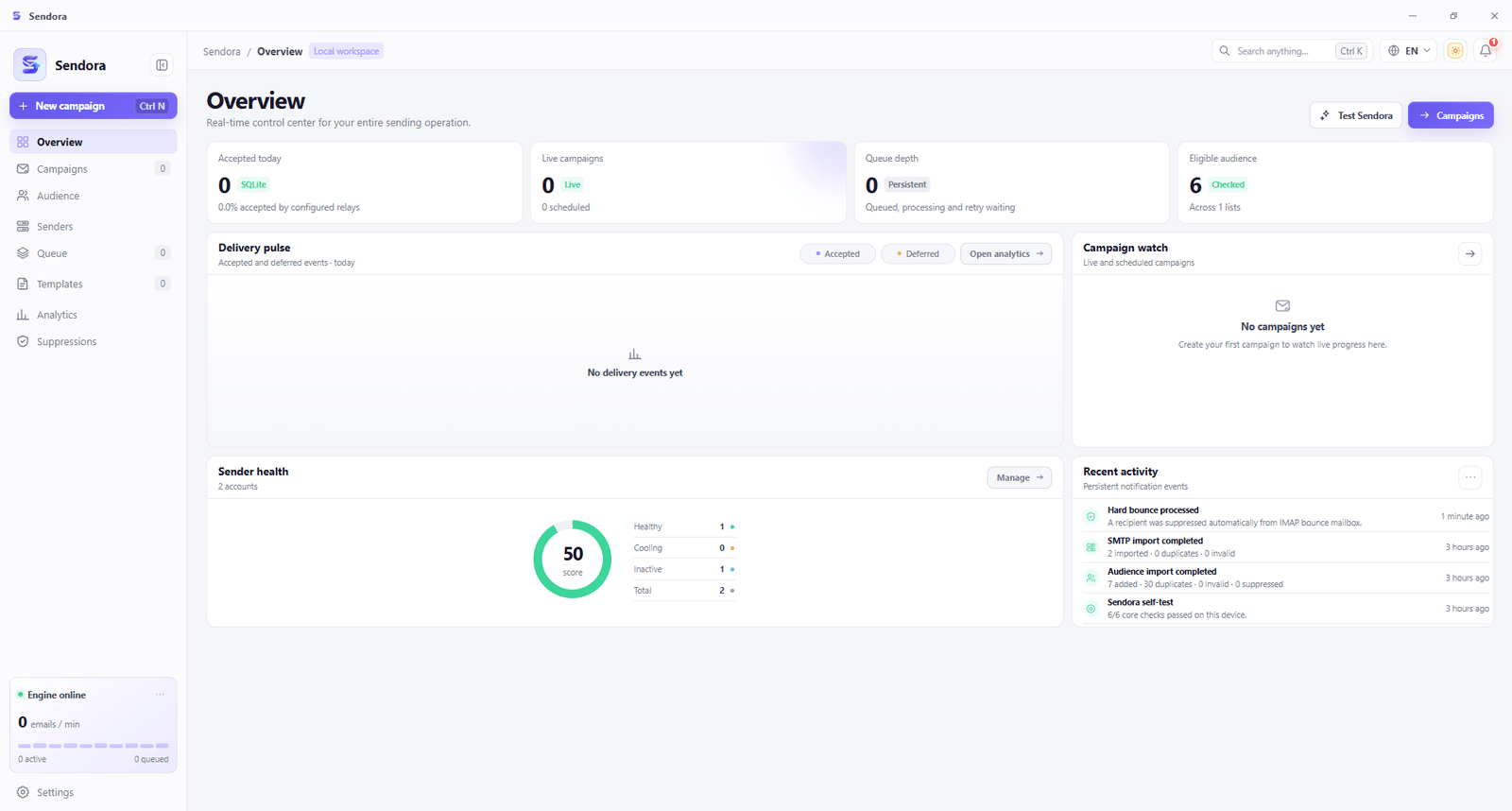1512x811 pixels.
Task: Click the Live badge in Live campaigns
Action: tap(573, 184)
